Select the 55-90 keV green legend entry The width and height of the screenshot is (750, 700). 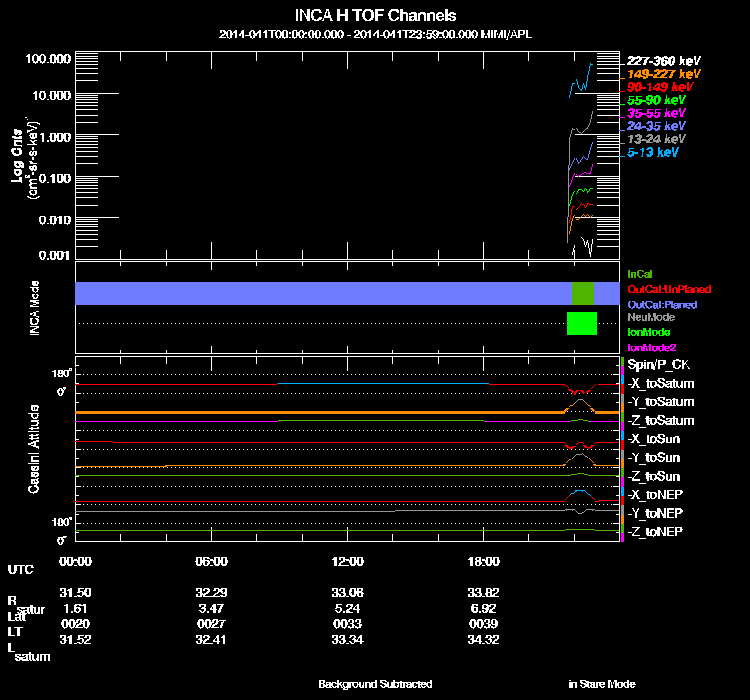[656, 100]
